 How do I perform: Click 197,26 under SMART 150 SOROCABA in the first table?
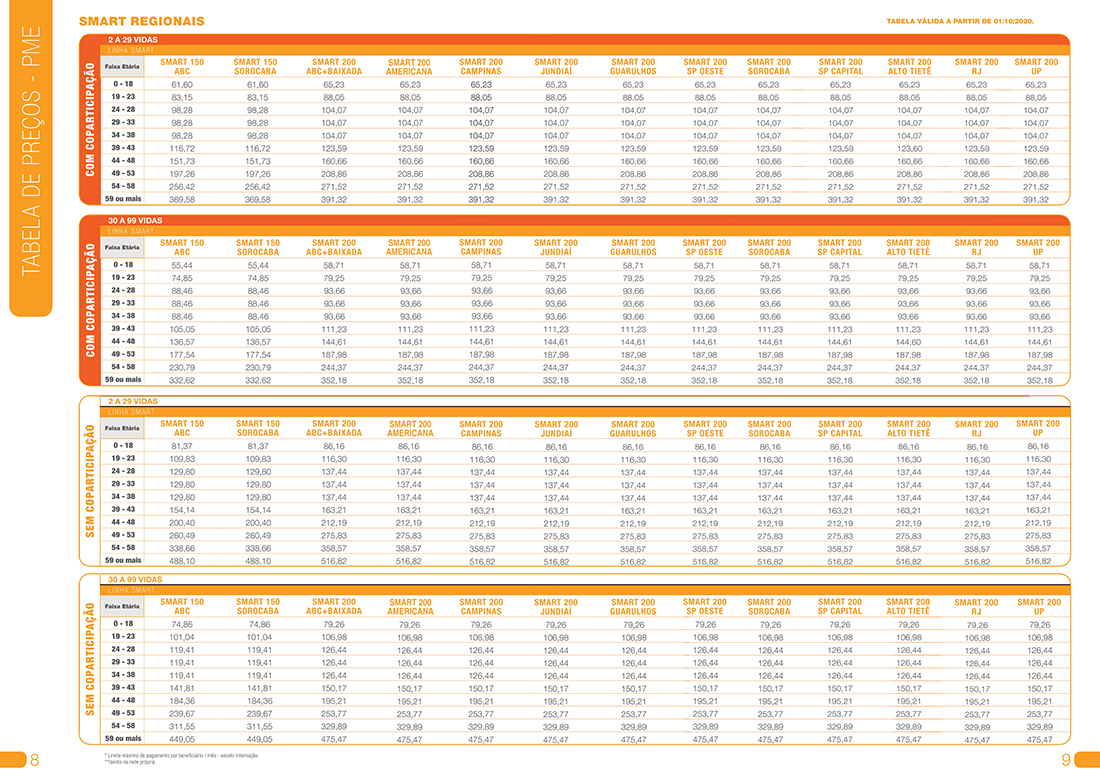click(257, 175)
